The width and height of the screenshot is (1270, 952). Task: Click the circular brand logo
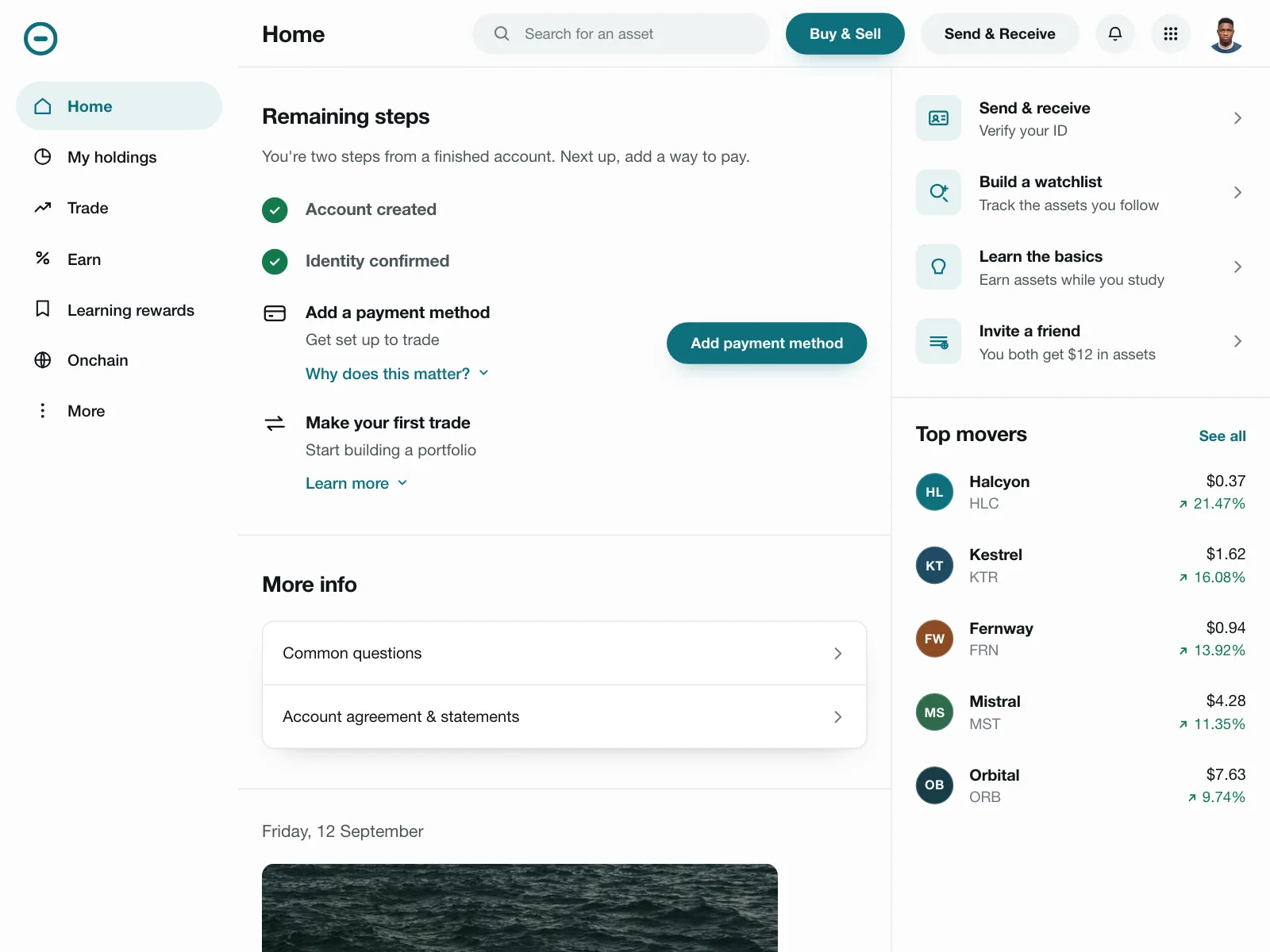(x=40, y=38)
